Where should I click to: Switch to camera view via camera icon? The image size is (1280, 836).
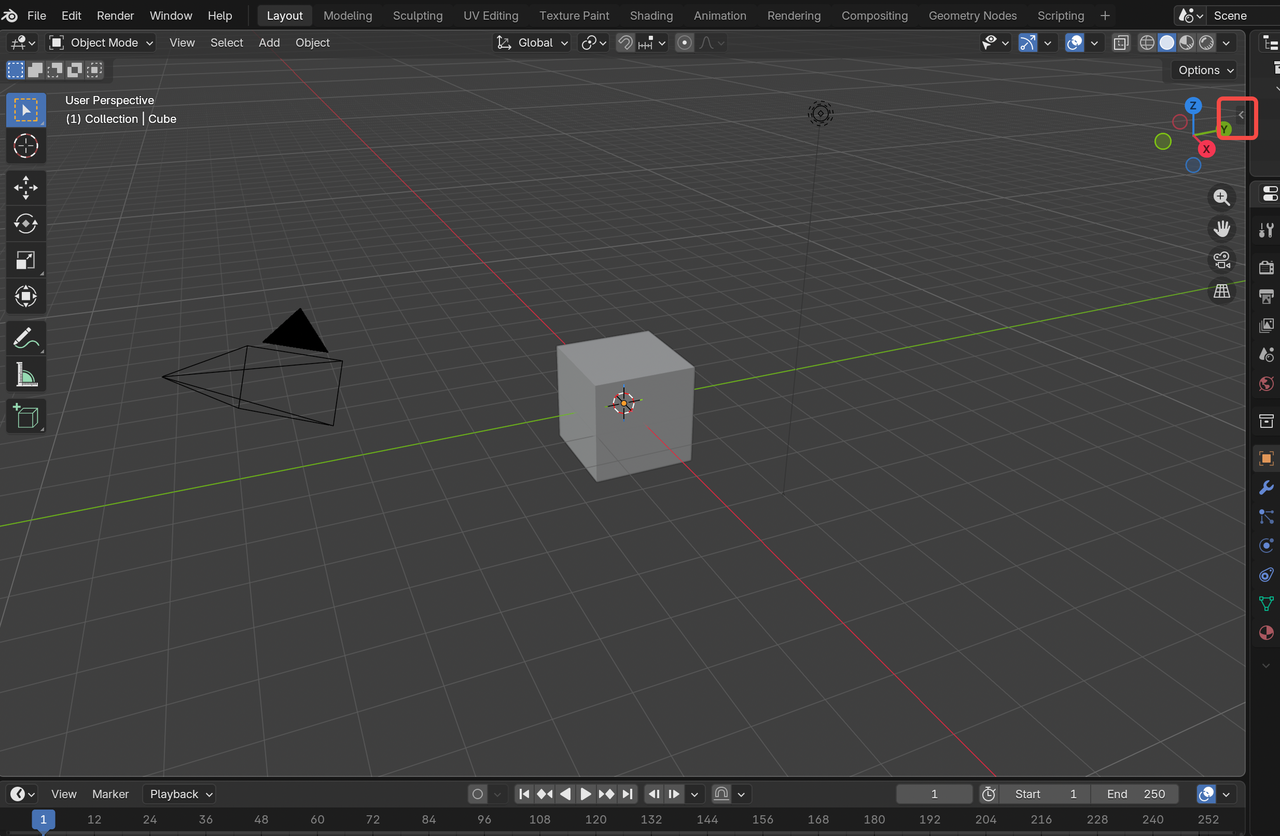[x=1221, y=261]
